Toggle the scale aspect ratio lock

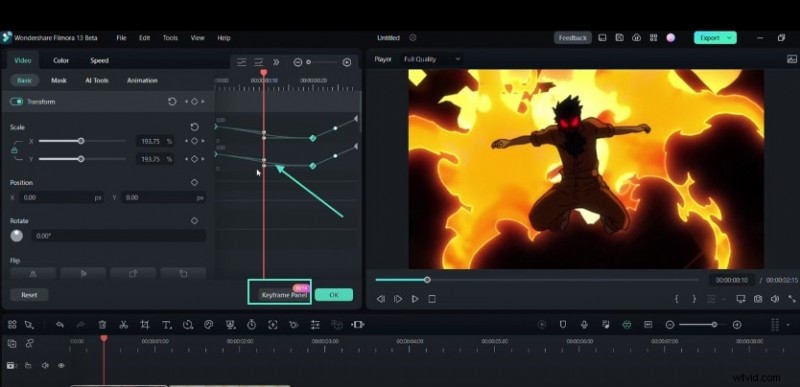pyautogui.click(x=14, y=150)
